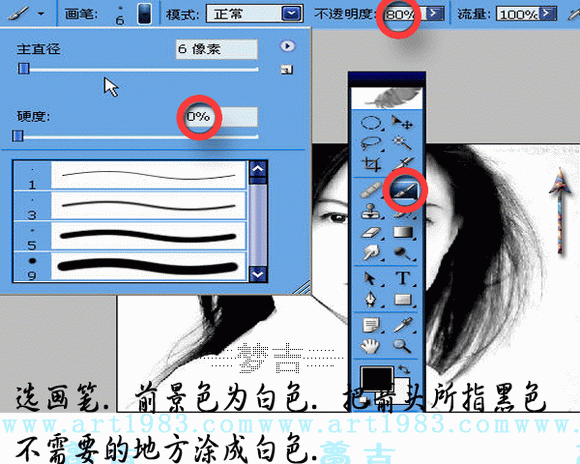The width and height of the screenshot is (580, 464).
Task: Select the Clone Stamp tool
Action: pyautogui.click(x=370, y=212)
